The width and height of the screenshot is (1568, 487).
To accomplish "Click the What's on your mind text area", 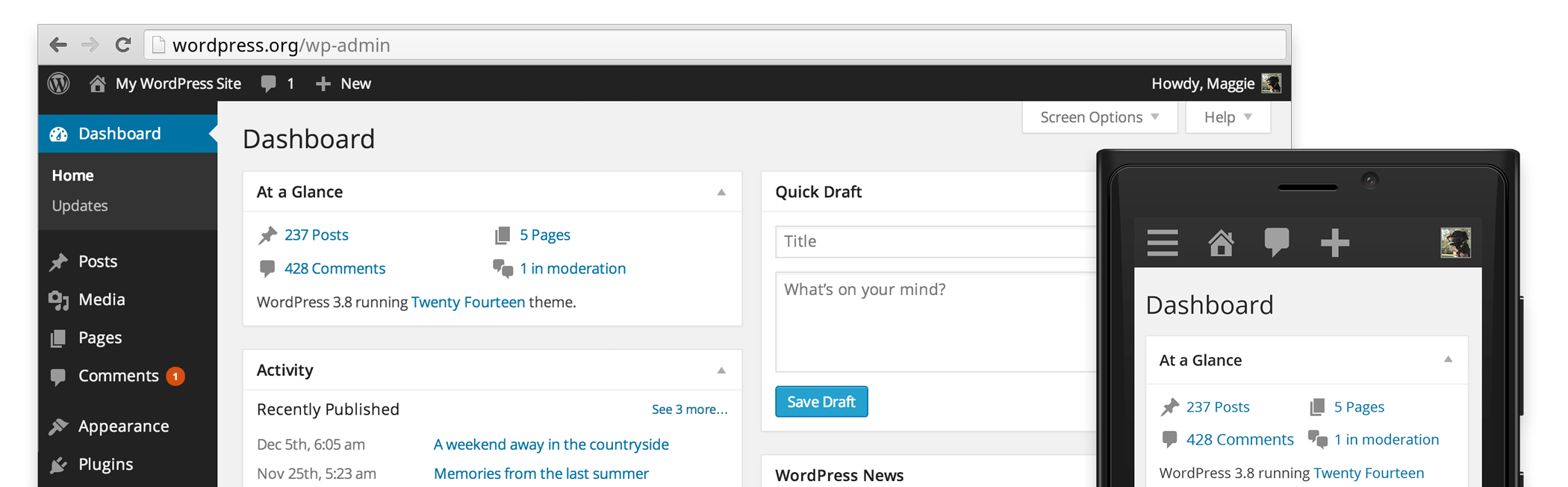I will 936,321.
